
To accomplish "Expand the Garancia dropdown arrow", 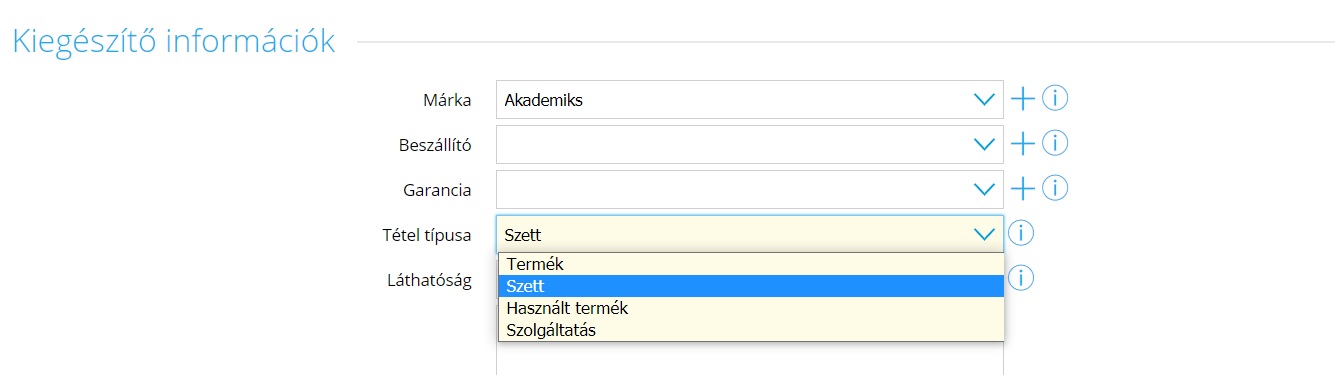I will (984, 189).
